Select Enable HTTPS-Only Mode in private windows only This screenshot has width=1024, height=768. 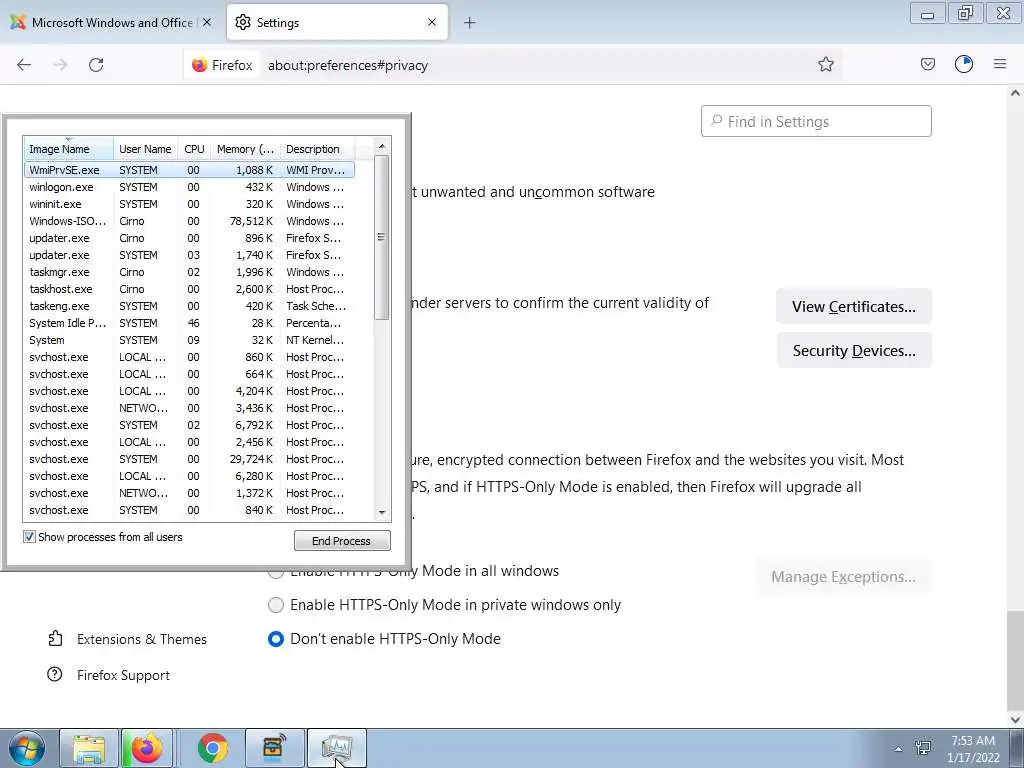coord(276,605)
